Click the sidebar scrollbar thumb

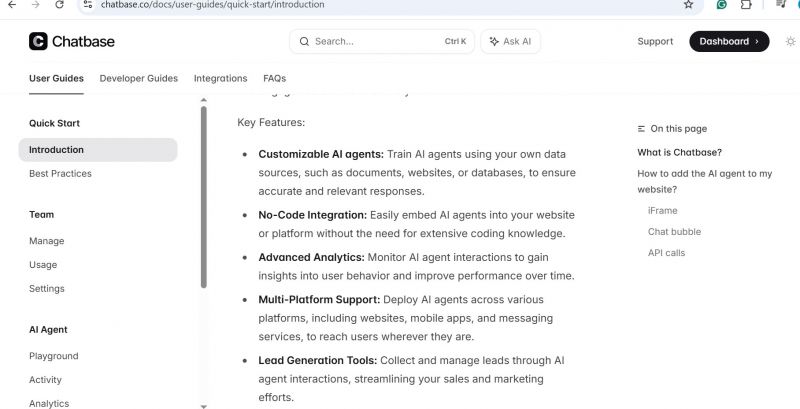204,197
